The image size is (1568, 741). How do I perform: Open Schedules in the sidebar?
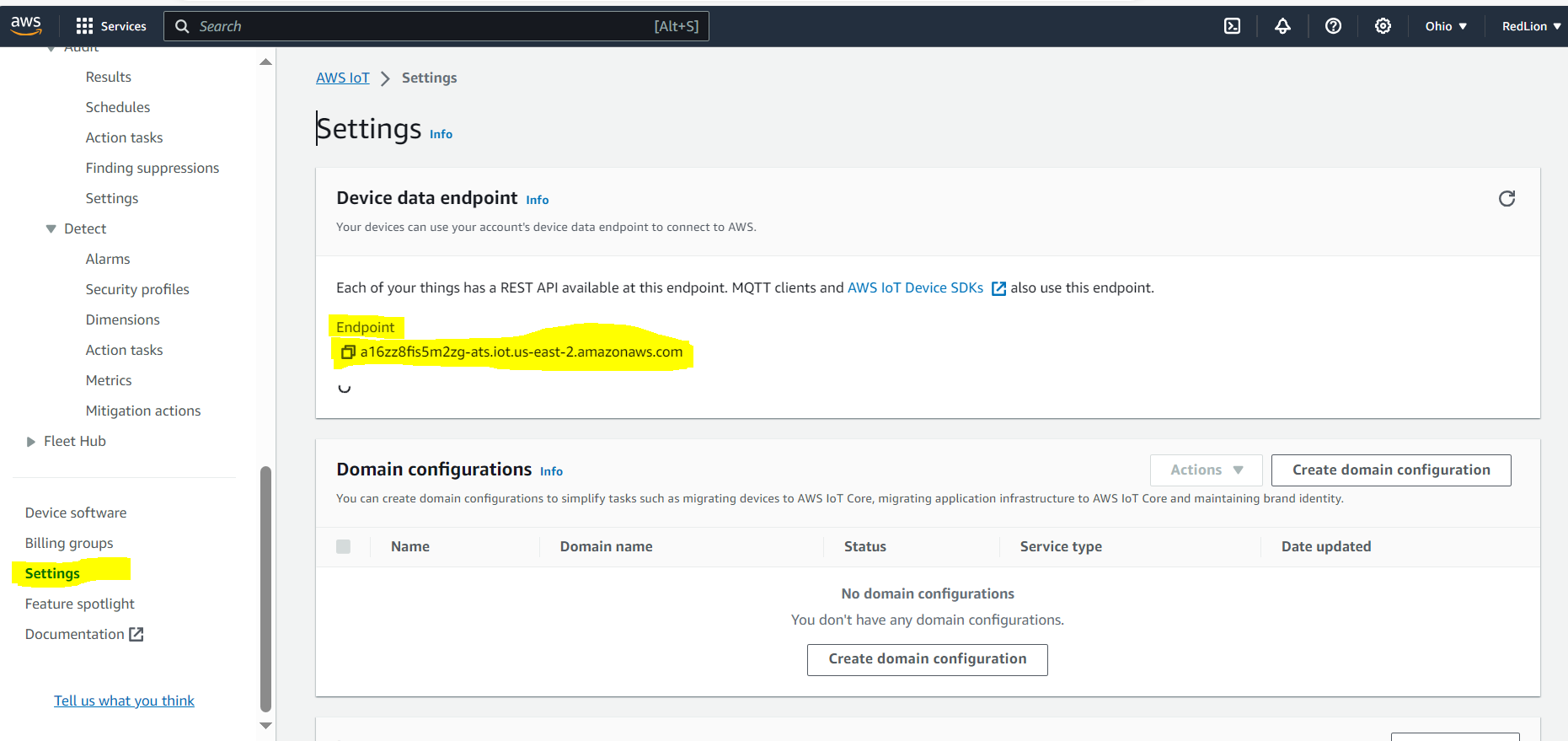coord(118,107)
